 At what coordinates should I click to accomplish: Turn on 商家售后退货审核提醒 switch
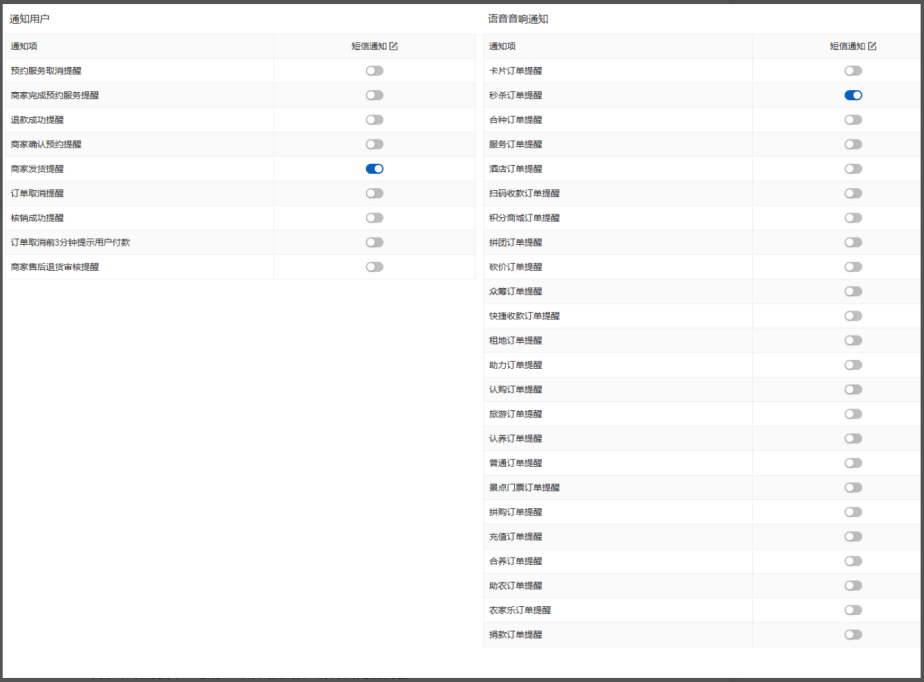[x=374, y=267]
